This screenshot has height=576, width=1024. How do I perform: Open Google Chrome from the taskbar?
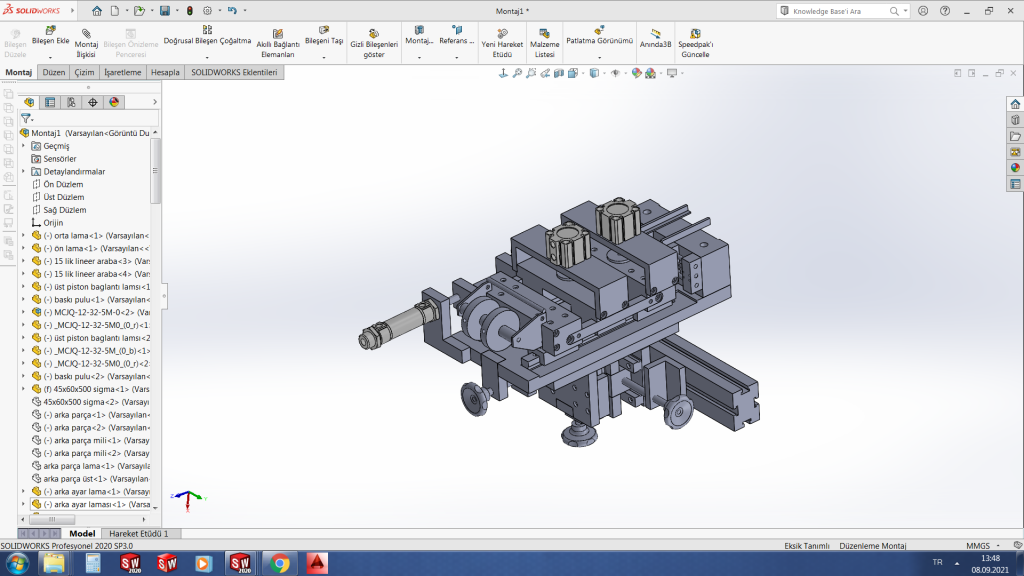(278, 563)
